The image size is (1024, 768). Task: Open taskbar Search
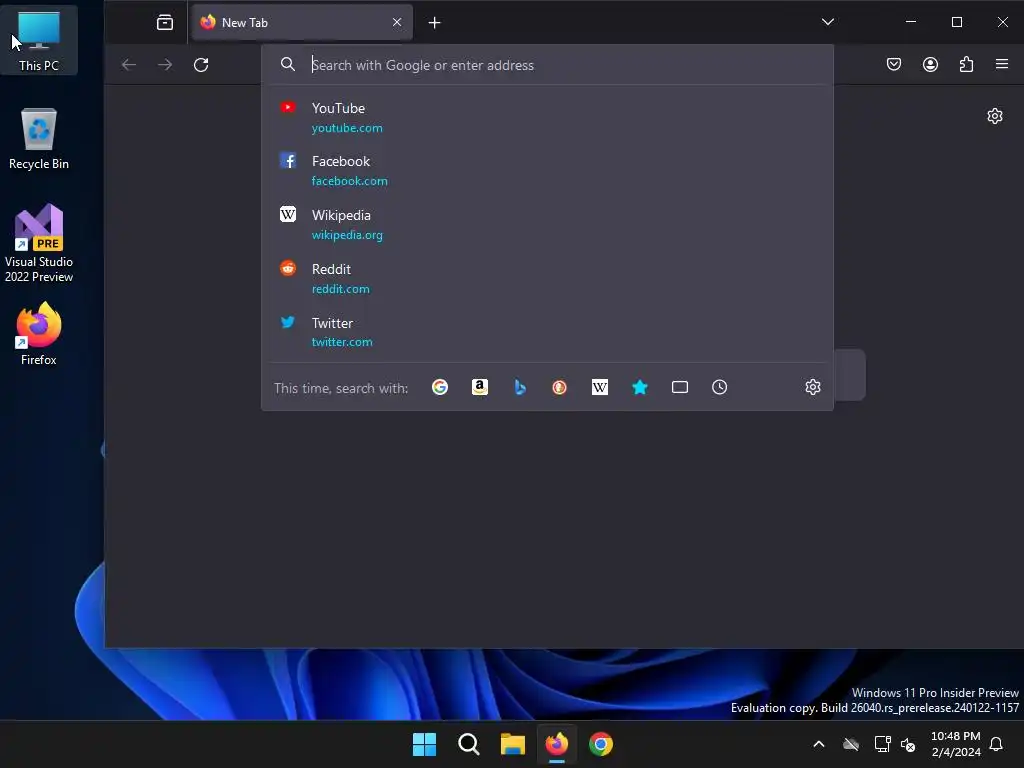coord(468,744)
